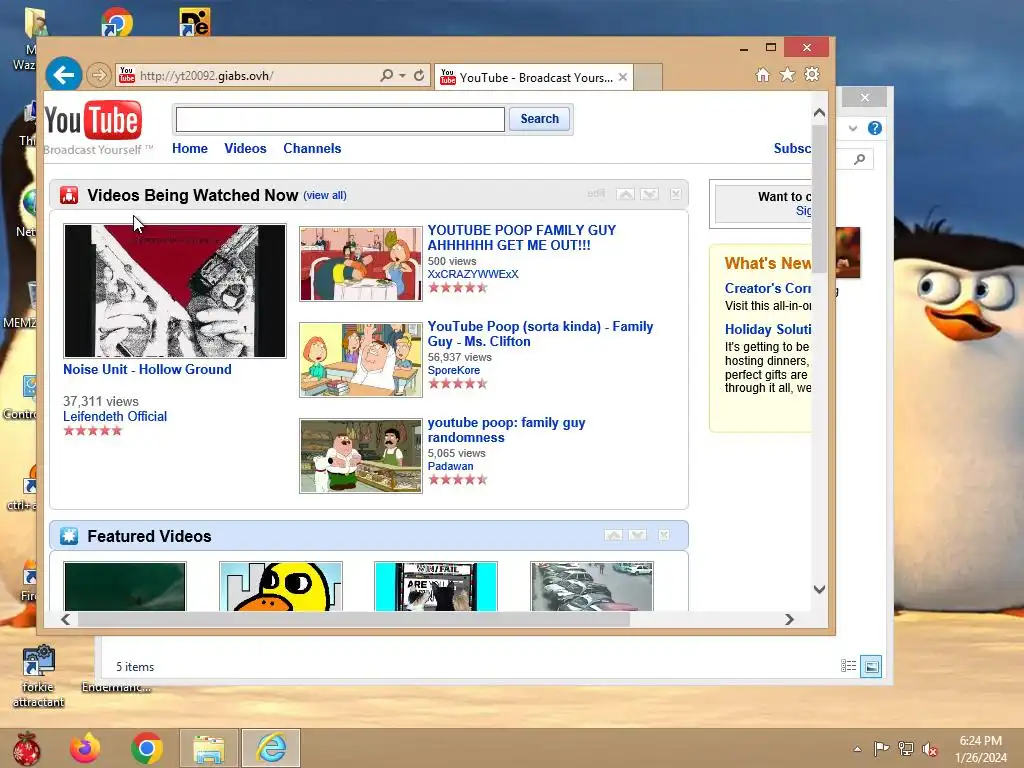
Task: Open youtube poop: family guy randomness title
Action: tap(506, 430)
